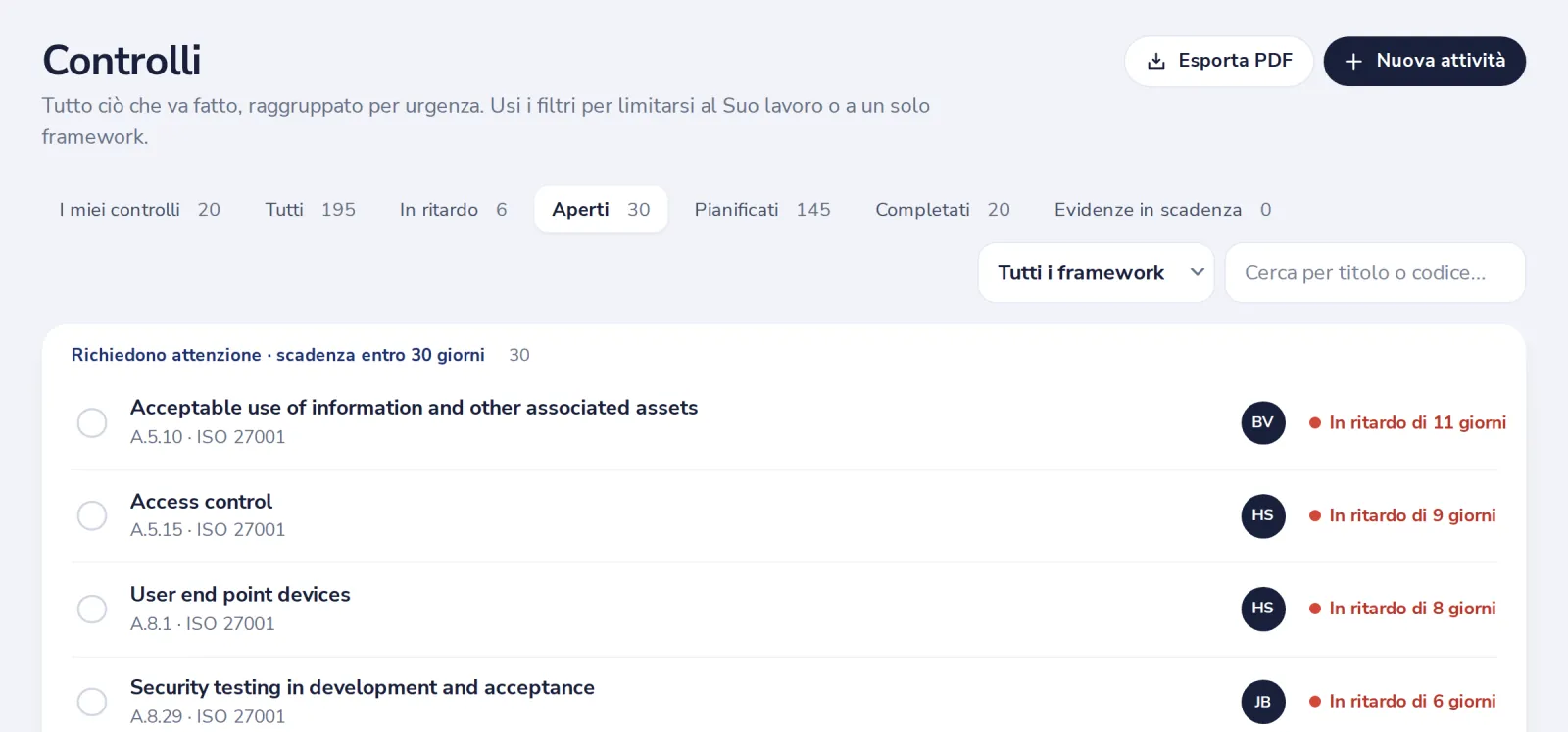This screenshot has height=732, width=1568.
Task: Switch to the Completati tab
Action: [942, 210]
